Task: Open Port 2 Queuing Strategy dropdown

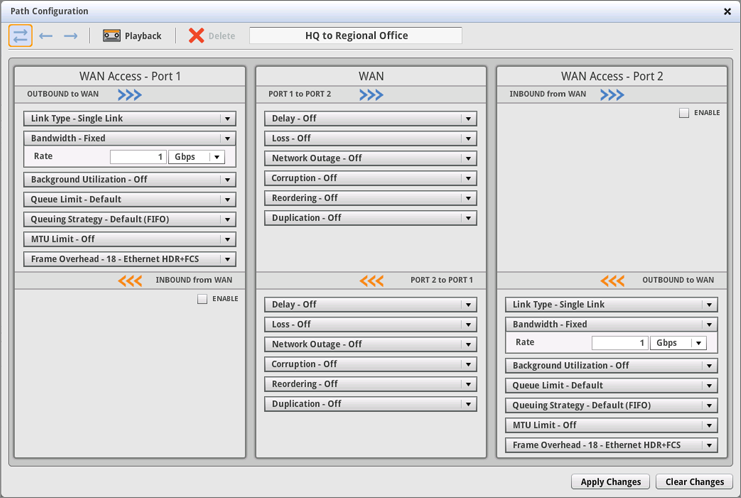Action: tap(611, 406)
